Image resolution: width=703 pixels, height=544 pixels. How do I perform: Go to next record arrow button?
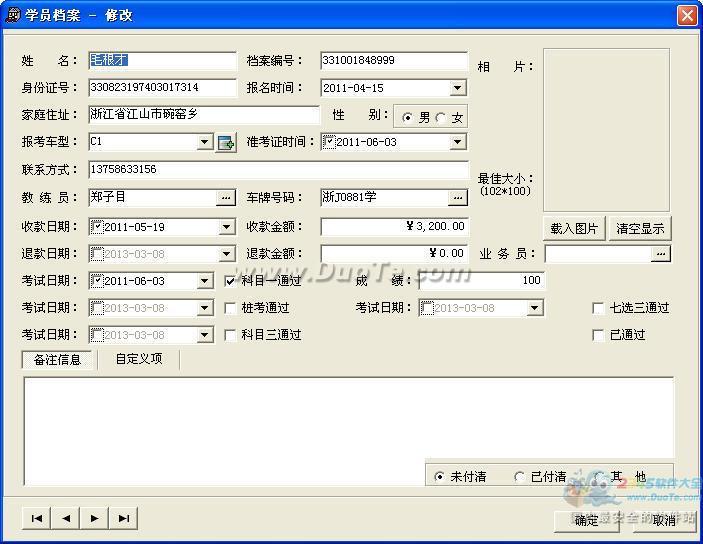[x=94, y=518]
